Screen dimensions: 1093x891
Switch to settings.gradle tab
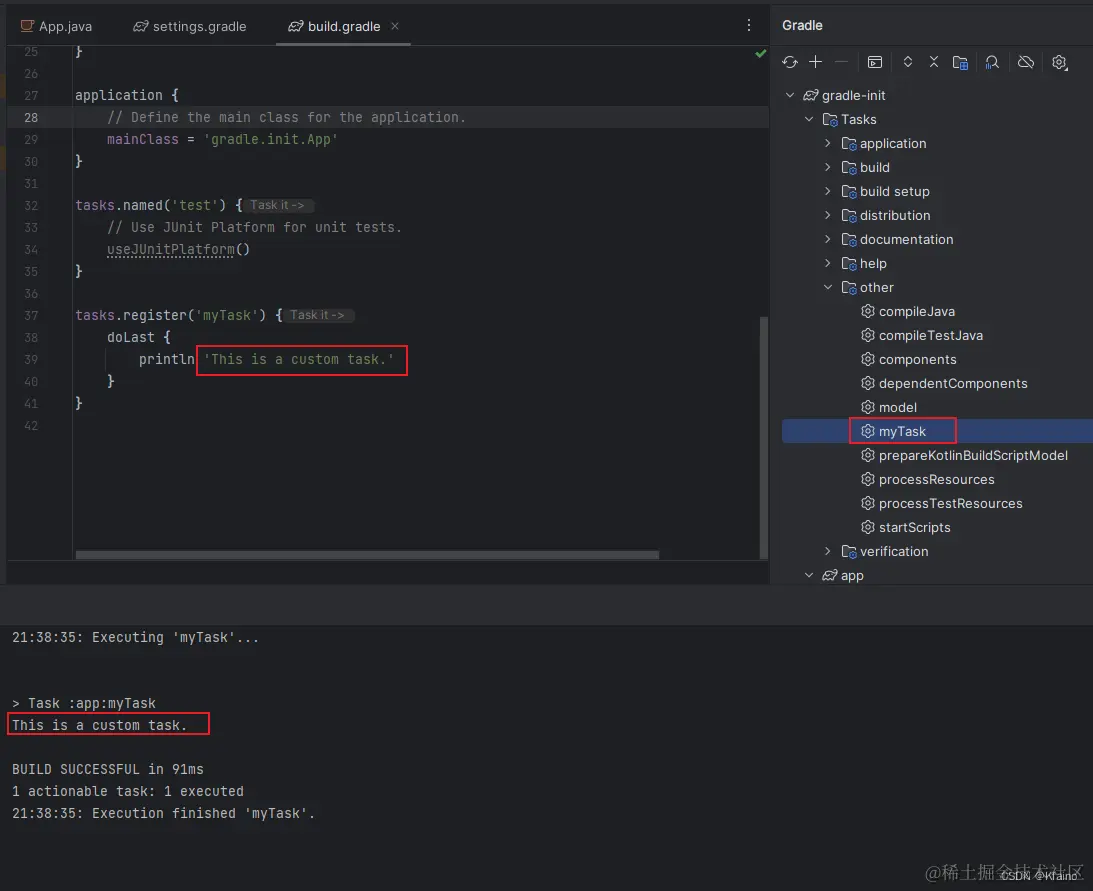pos(190,26)
